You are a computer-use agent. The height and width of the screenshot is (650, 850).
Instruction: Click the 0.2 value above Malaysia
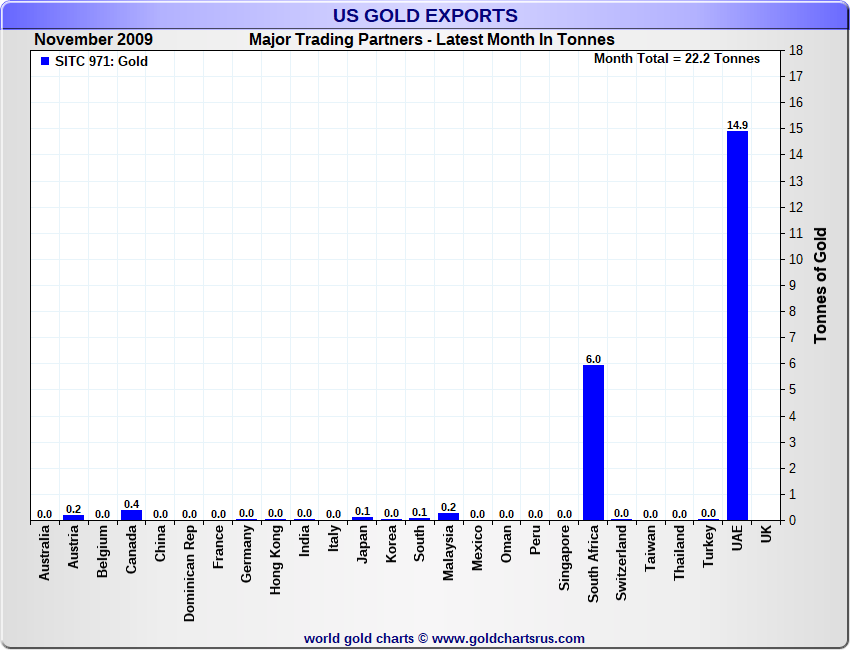pyautogui.click(x=448, y=507)
